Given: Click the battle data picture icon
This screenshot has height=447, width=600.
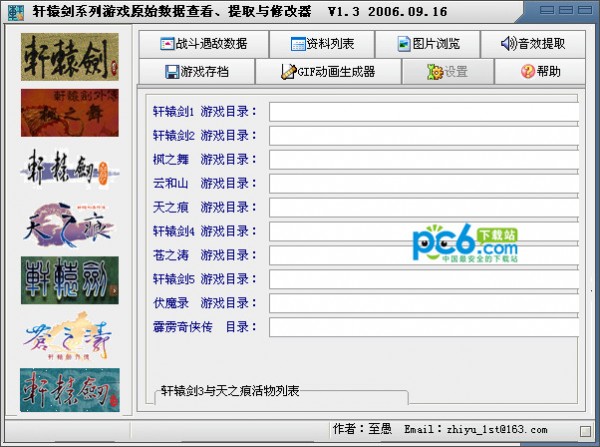Looking at the screenshot, I should [167, 44].
